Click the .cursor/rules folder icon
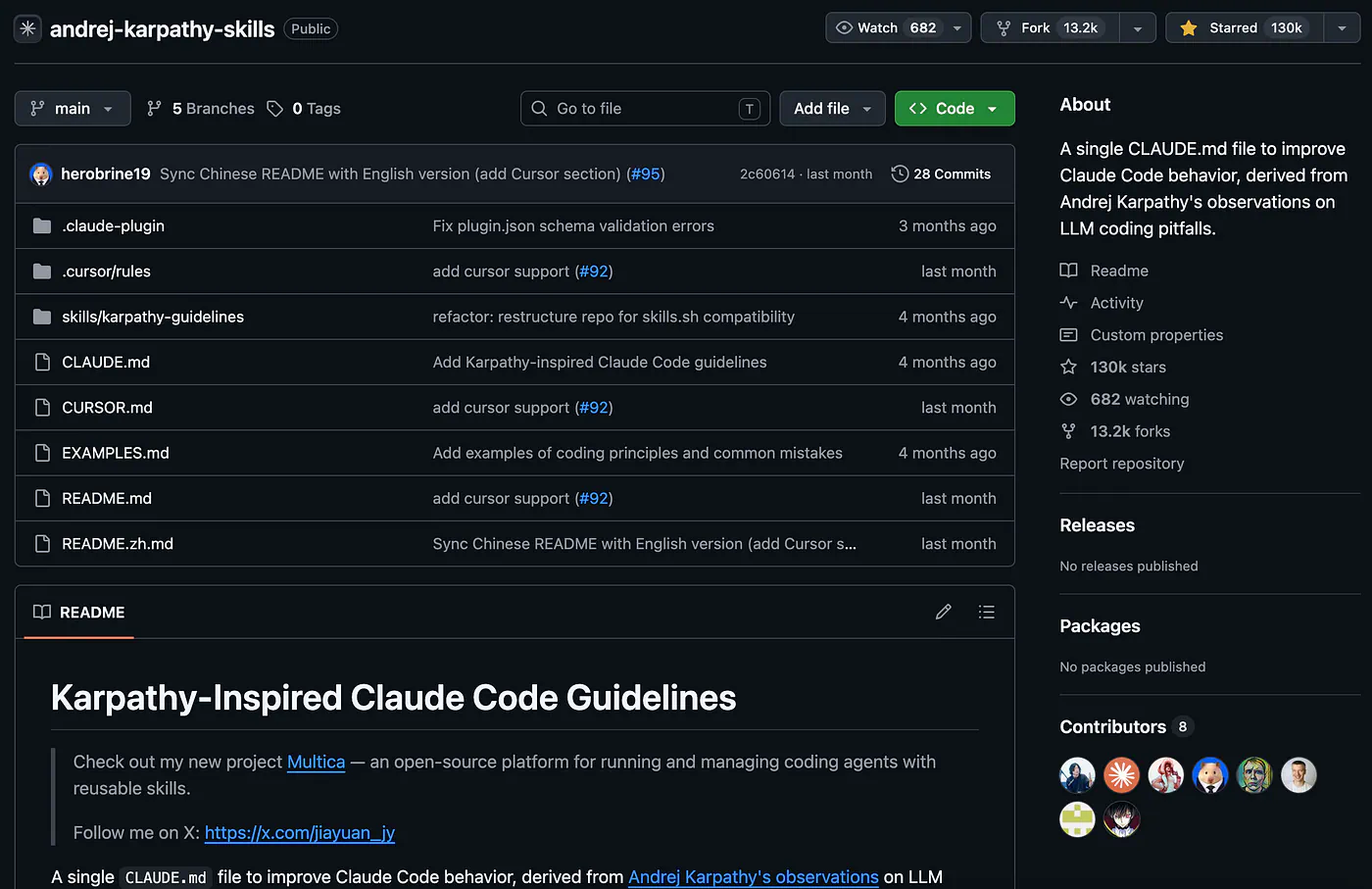This screenshot has height=889, width=1372. pos(42,272)
